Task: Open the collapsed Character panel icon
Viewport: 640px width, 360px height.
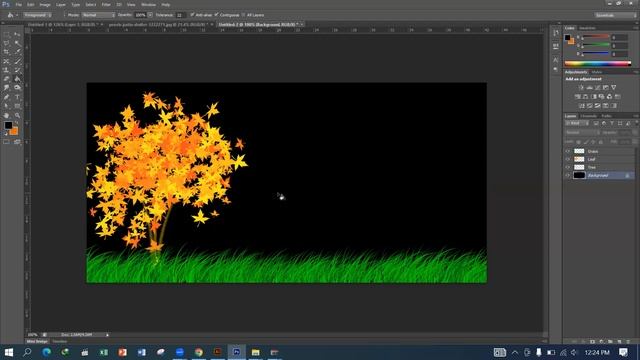Action: 556,60
